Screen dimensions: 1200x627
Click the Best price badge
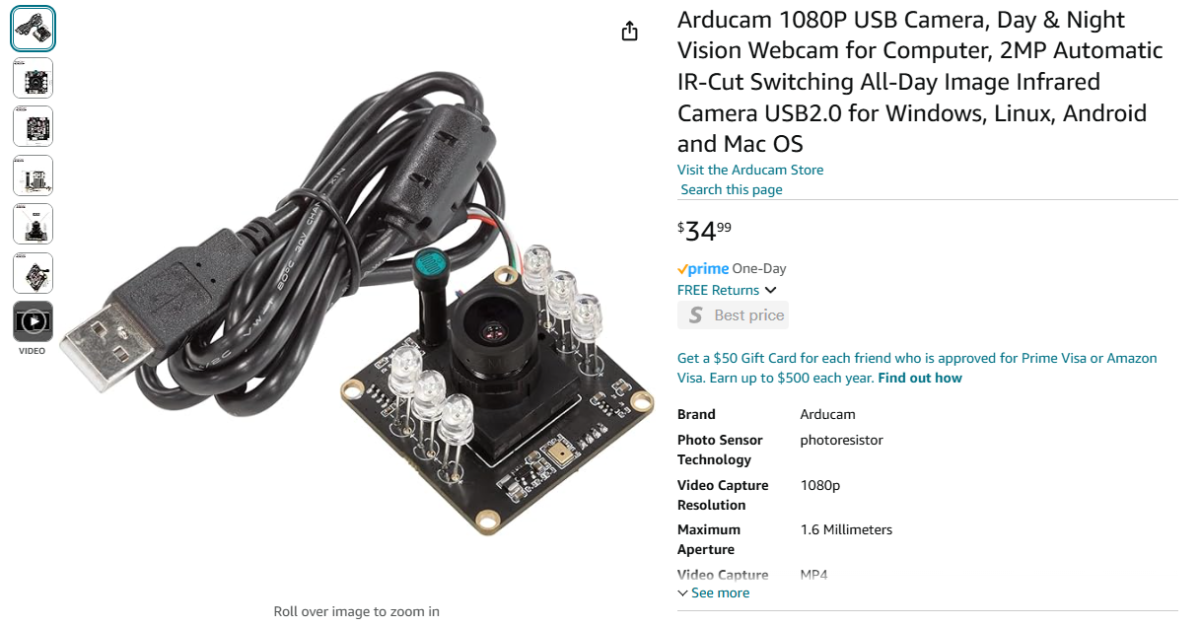(x=733, y=315)
